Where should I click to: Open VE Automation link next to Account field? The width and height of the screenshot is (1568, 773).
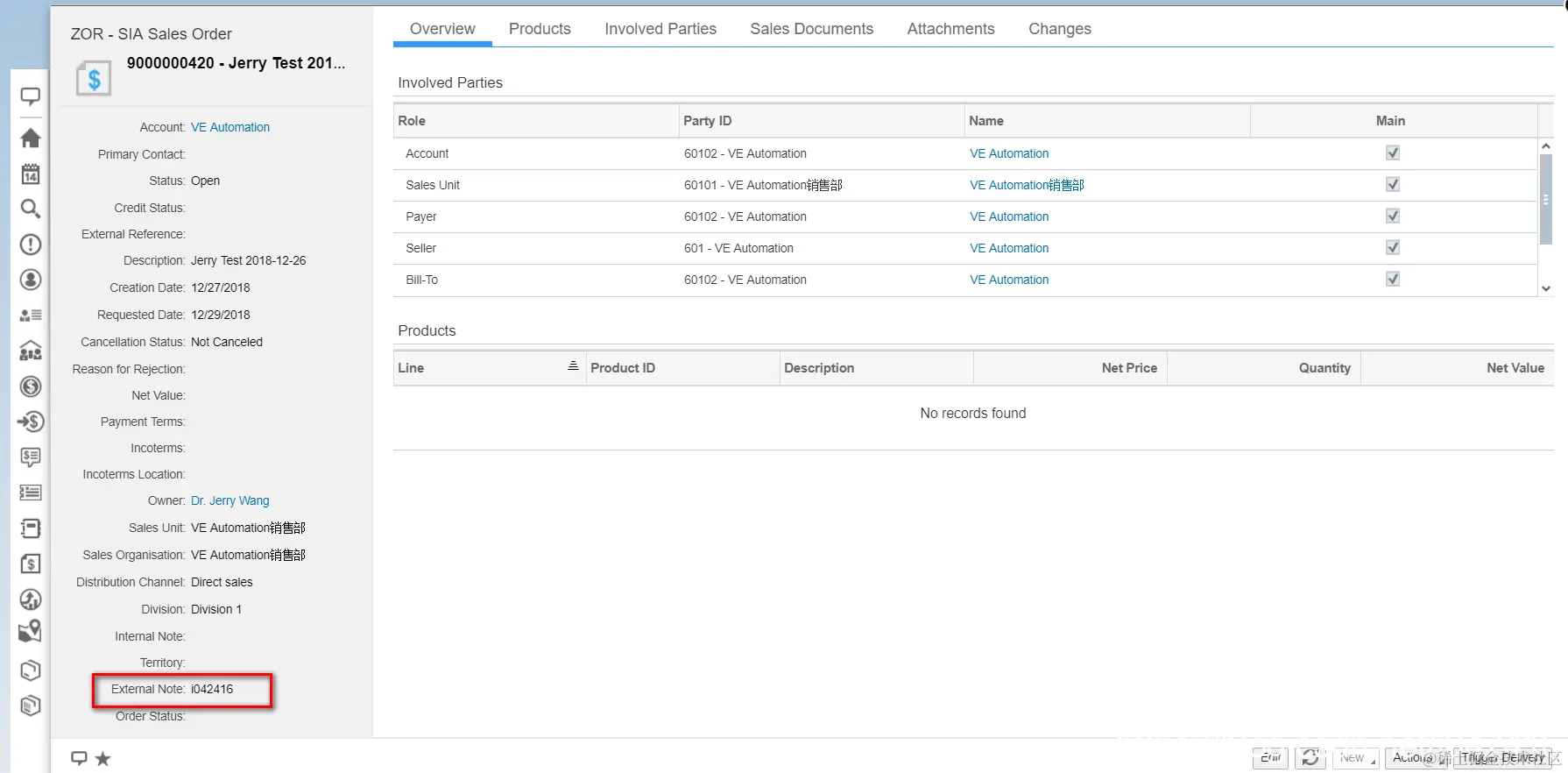click(230, 127)
